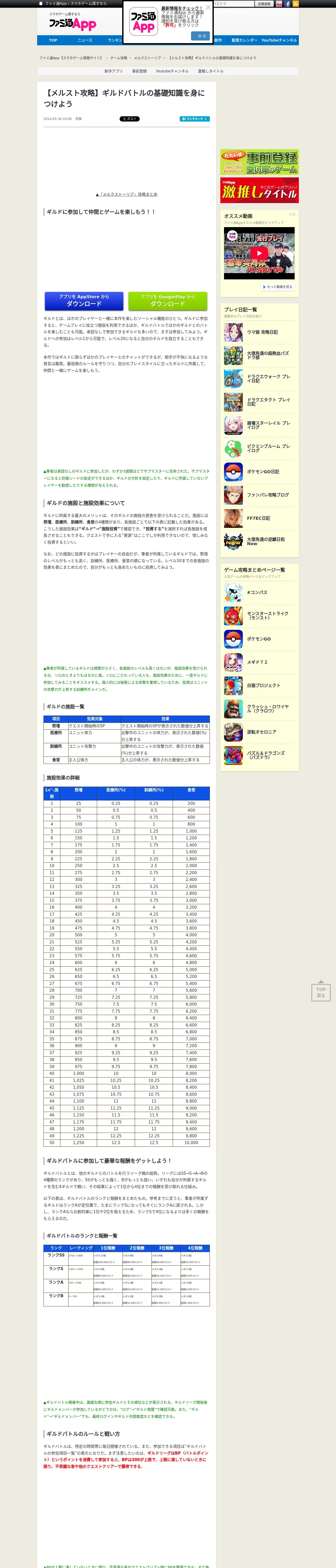Open the #コンパス game icon
This screenshot has height=1568, width=336.
click(233, 592)
